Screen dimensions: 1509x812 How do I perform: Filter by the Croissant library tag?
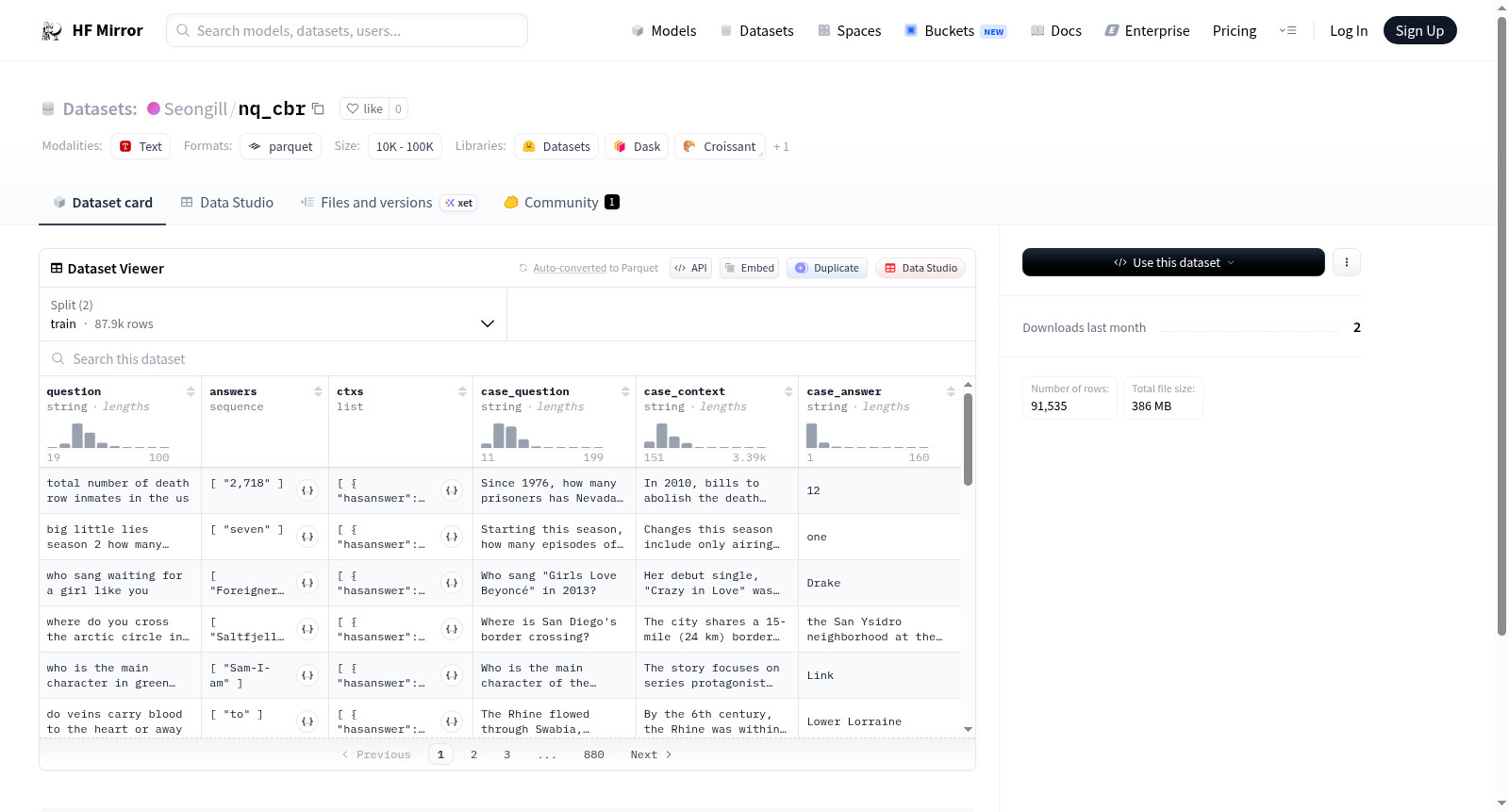click(x=720, y=146)
